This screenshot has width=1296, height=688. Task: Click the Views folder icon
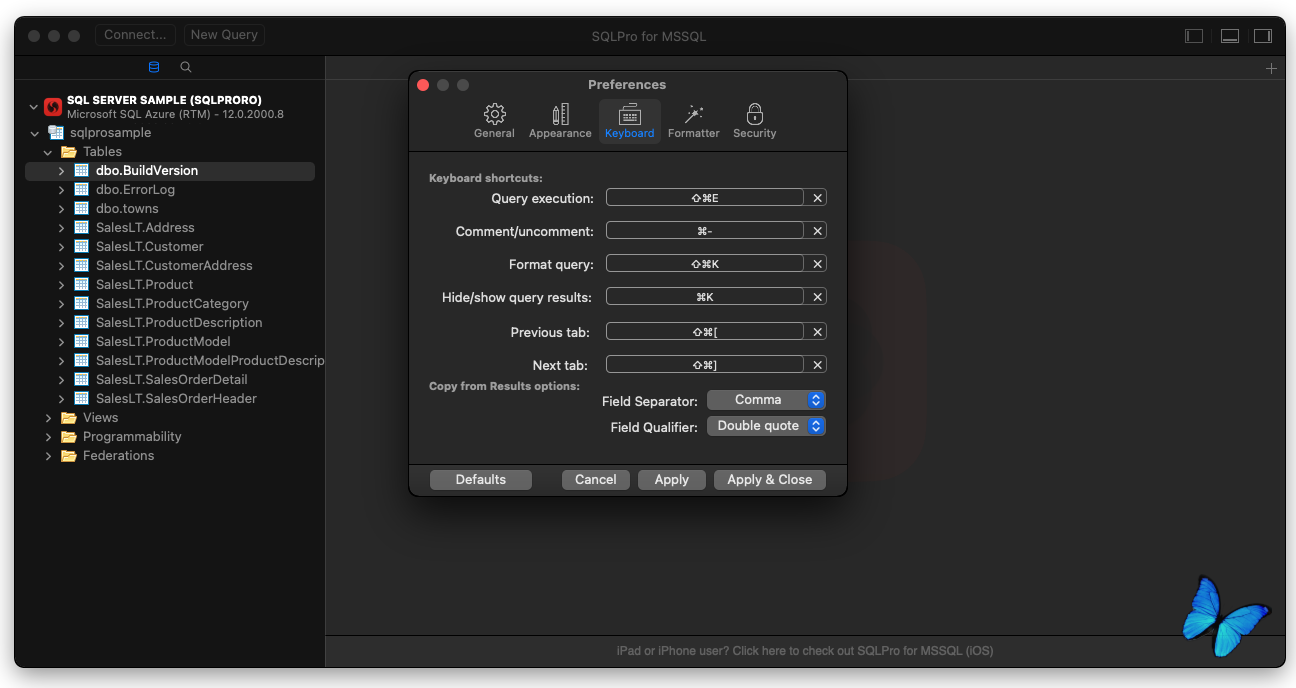pyautogui.click(x=69, y=418)
